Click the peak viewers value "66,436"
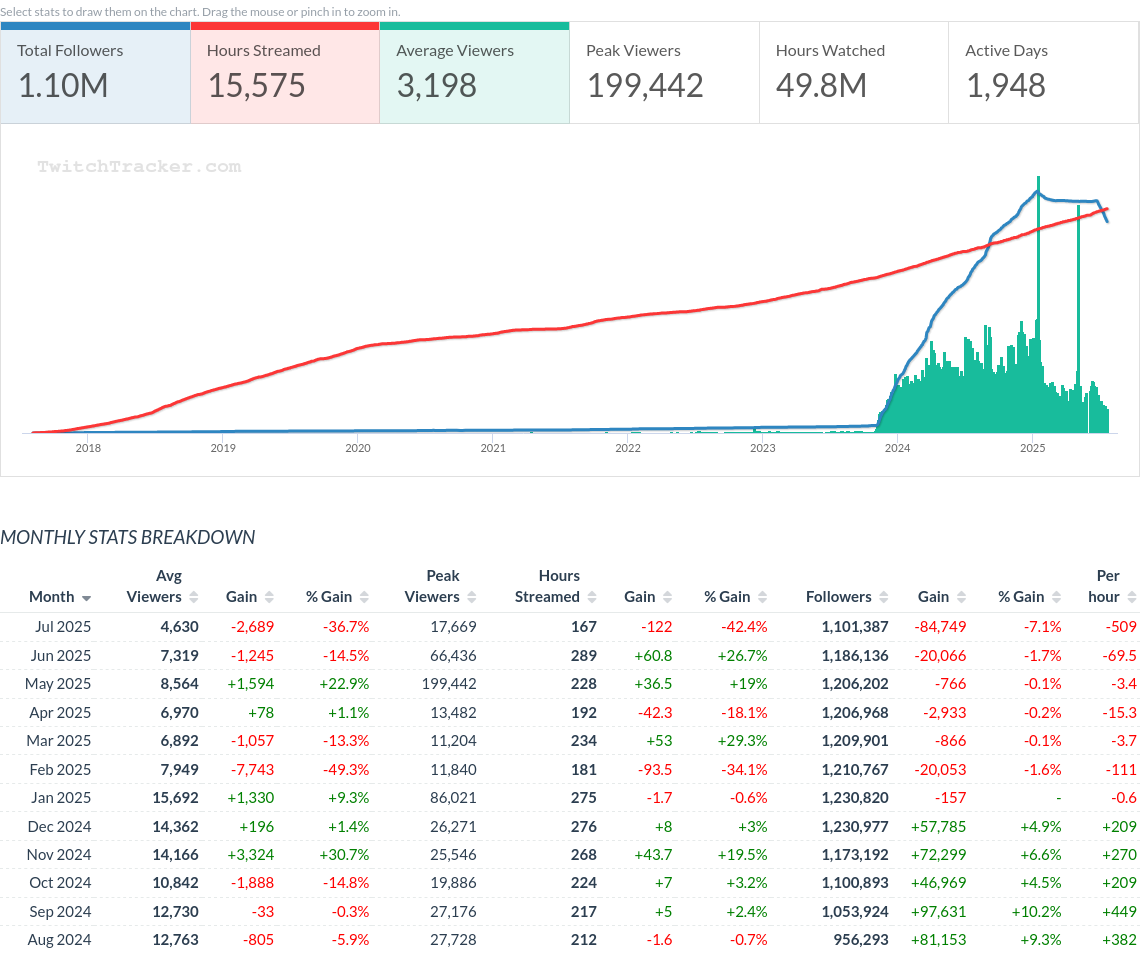1140x959 pixels. (x=454, y=656)
